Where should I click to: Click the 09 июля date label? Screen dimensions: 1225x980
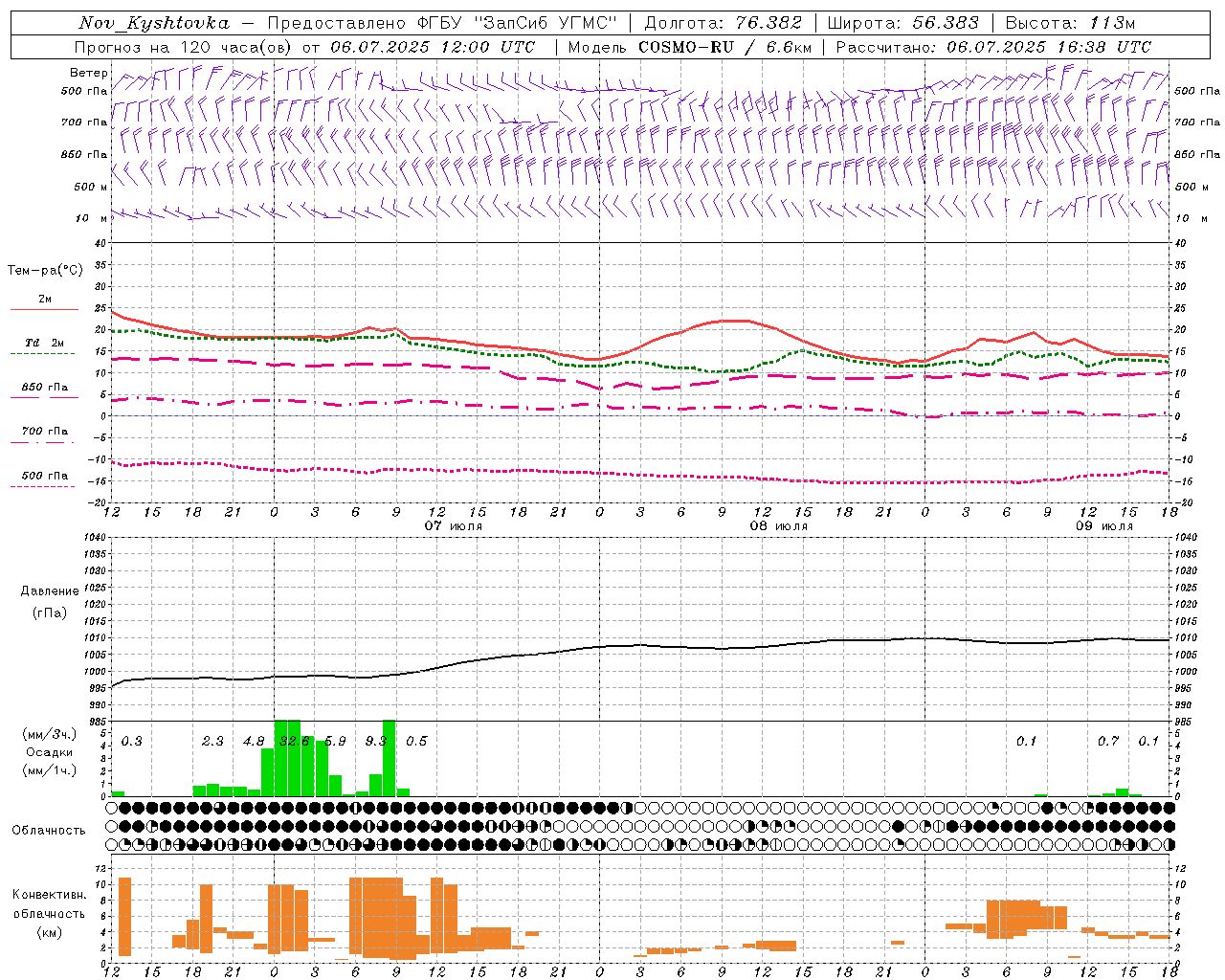pyautogui.click(x=1103, y=526)
